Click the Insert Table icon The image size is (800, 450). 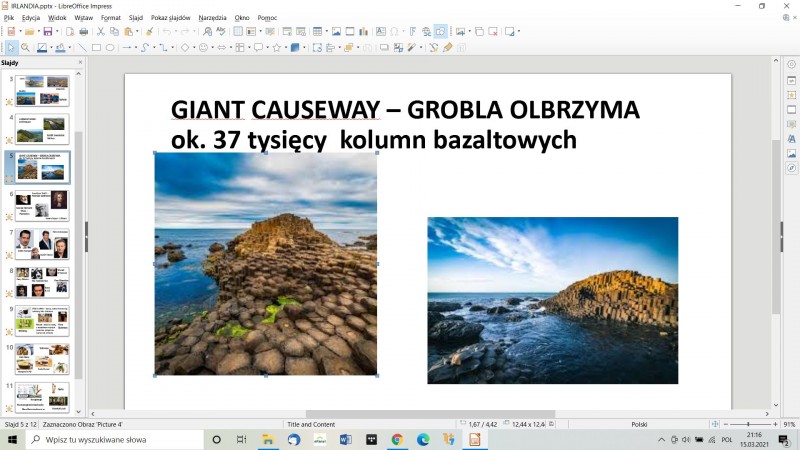click(318, 31)
